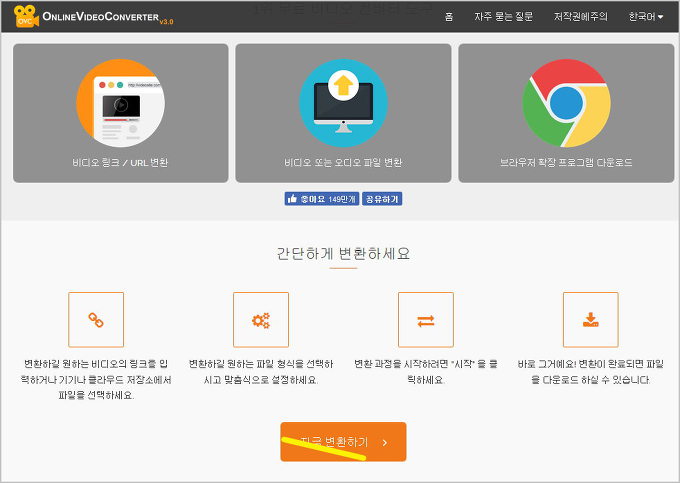Click the chain link step icon
Screen dimensions: 680x483
pyautogui.click(x=96, y=320)
